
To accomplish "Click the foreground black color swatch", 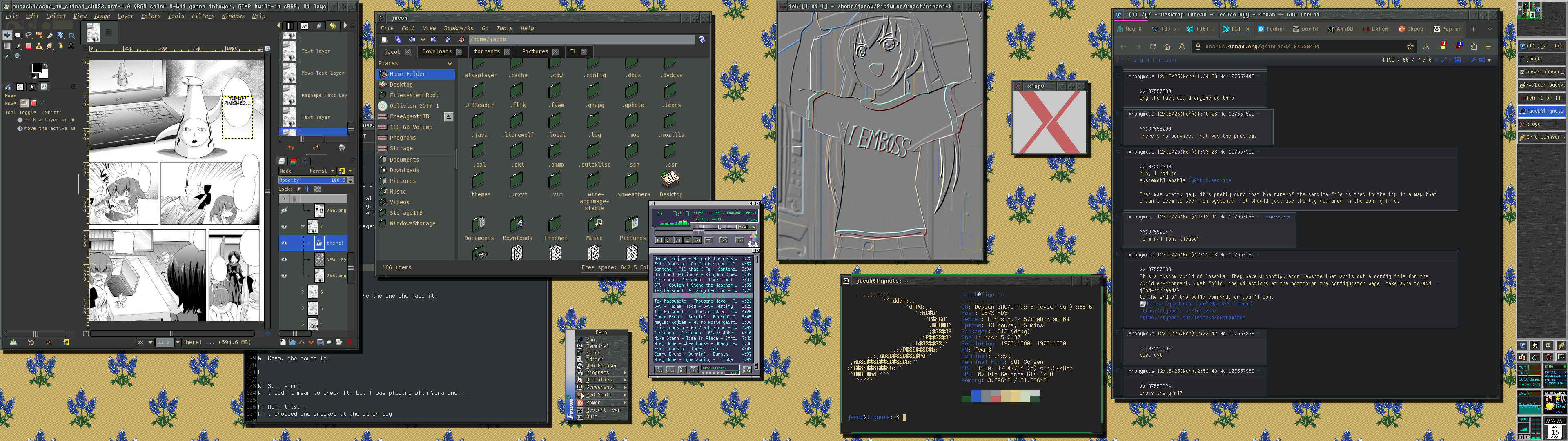I will [x=36, y=68].
